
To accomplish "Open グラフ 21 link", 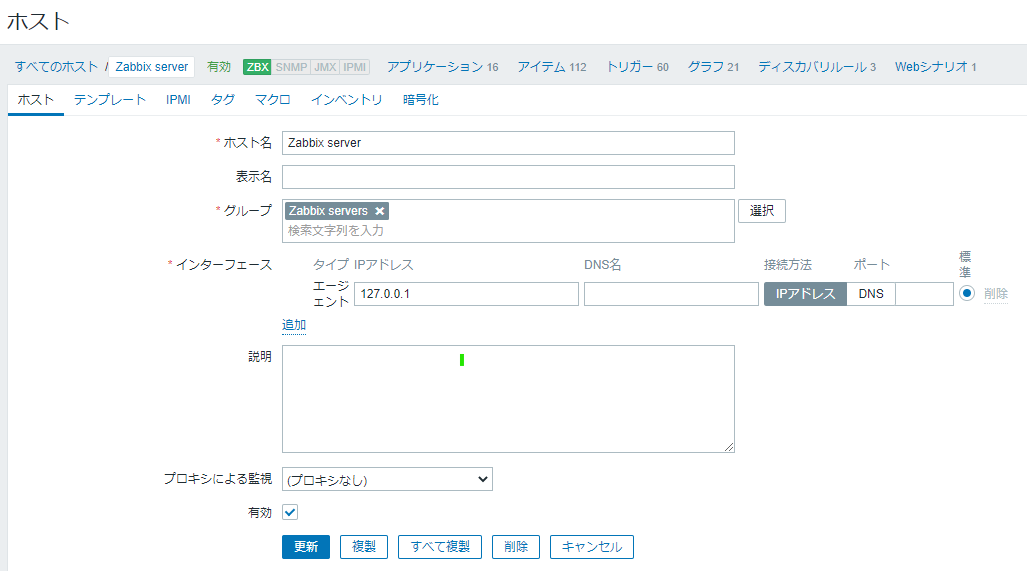I will point(713,67).
